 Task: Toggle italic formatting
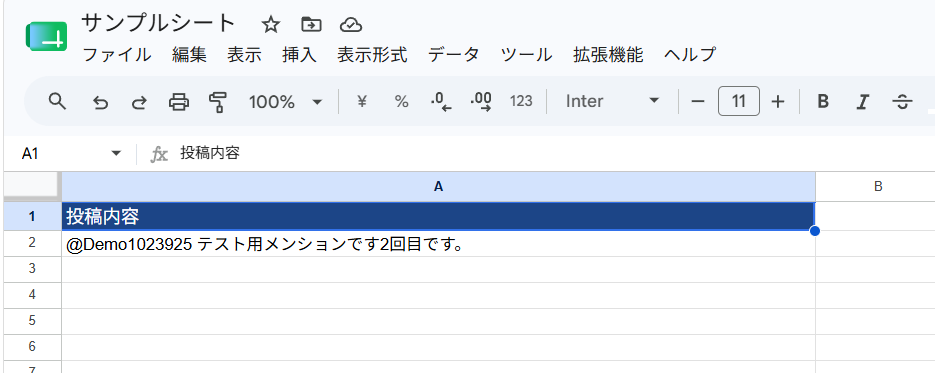coord(862,102)
